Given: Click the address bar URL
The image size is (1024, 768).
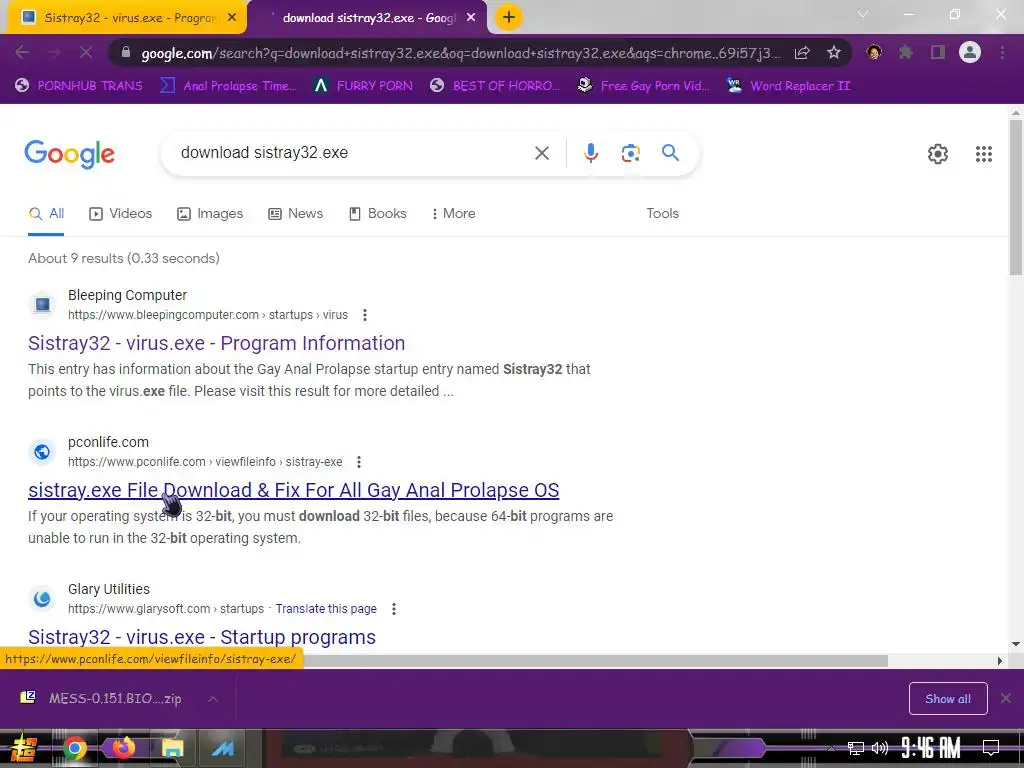Looking at the screenshot, I should click(460, 53).
